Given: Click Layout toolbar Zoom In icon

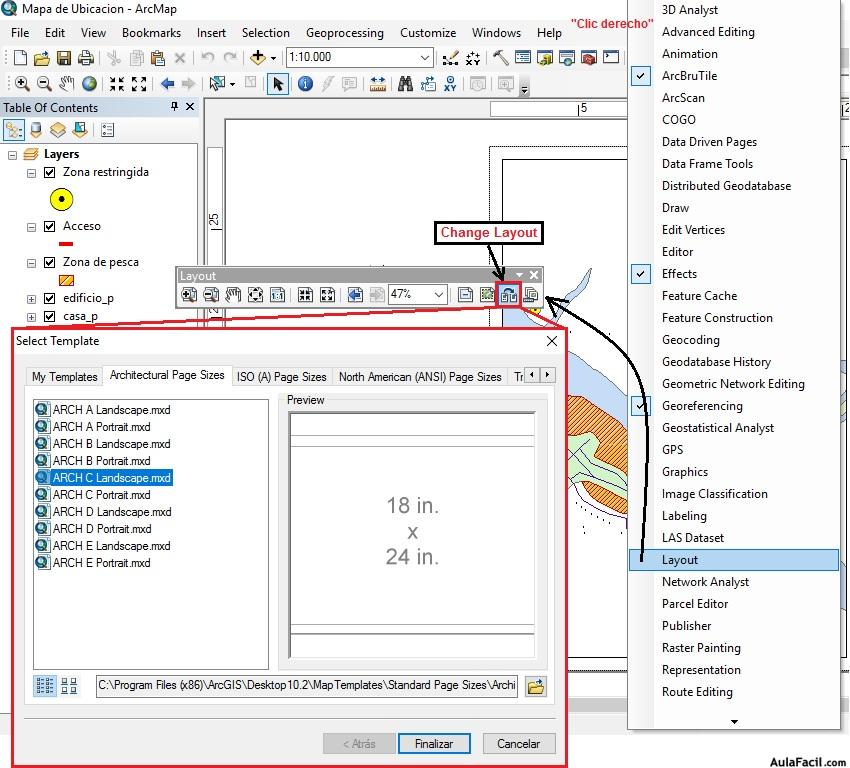Looking at the screenshot, I should (x=189, y=295).
